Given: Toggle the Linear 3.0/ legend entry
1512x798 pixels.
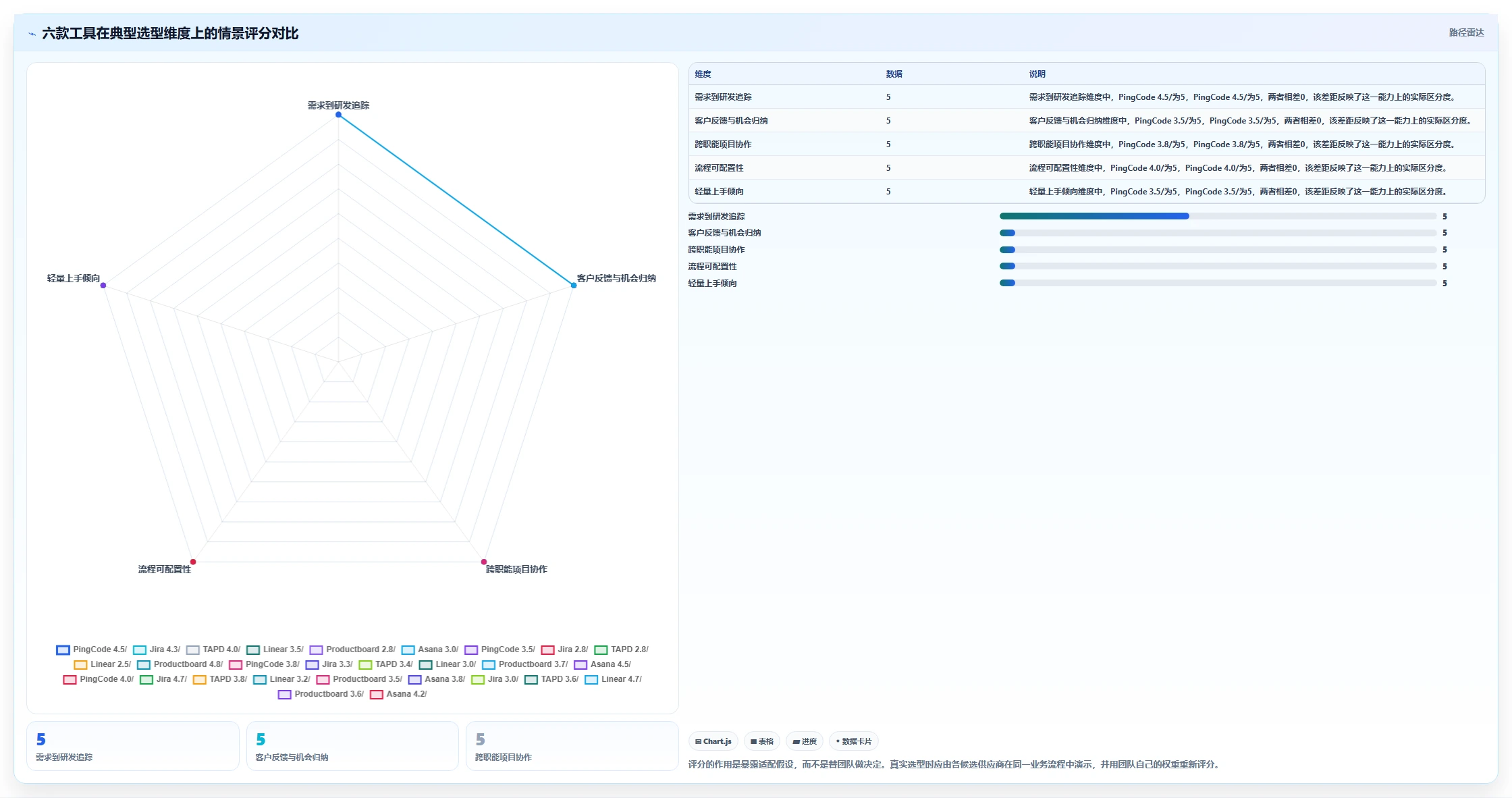Looking at the screenshot, I should 448,664.
